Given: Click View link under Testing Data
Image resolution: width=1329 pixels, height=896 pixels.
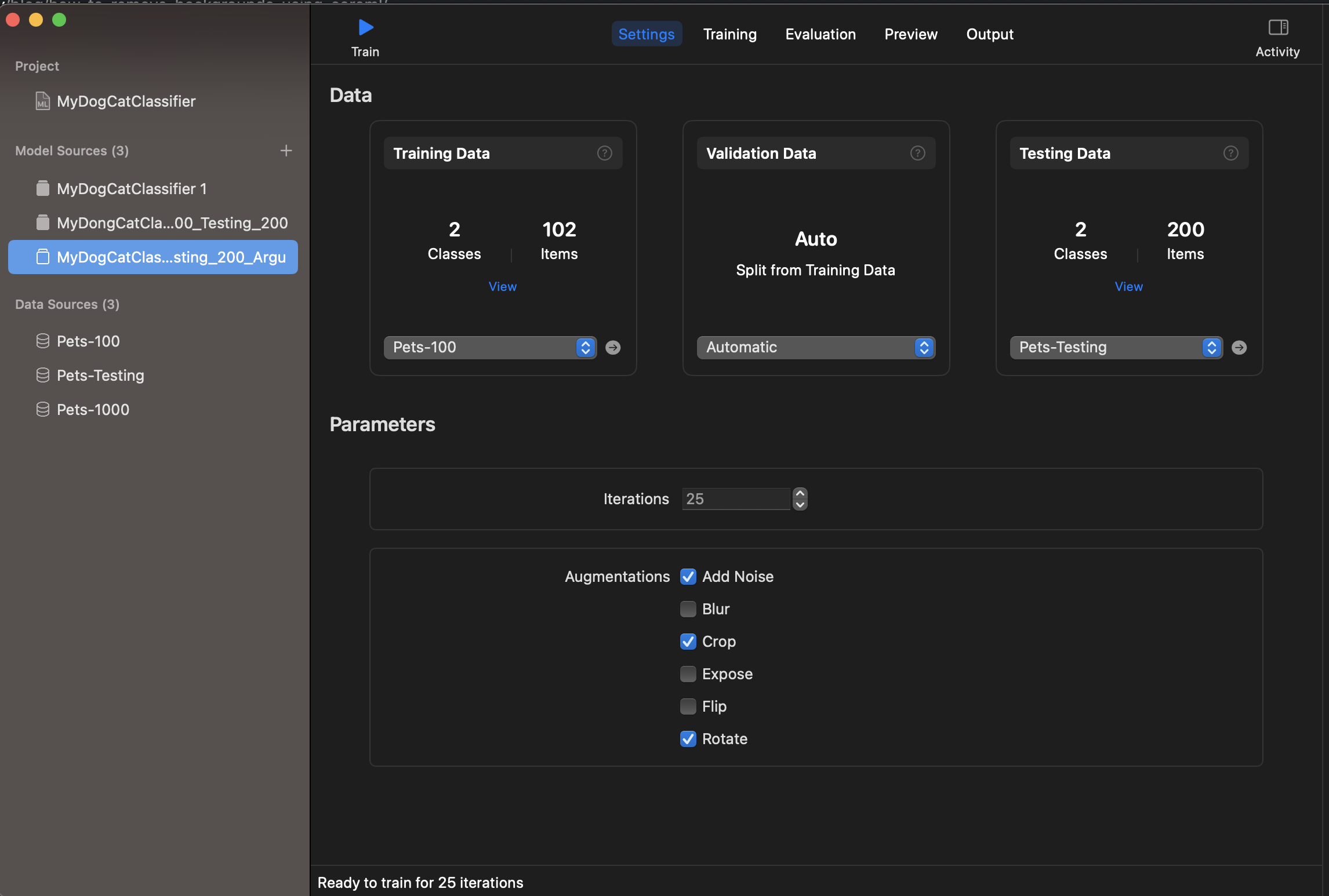Looking at the screenshot, I should click(1128, 286).
